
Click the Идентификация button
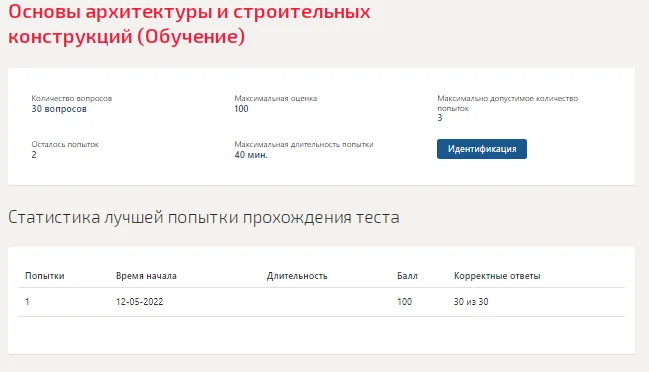482,149
